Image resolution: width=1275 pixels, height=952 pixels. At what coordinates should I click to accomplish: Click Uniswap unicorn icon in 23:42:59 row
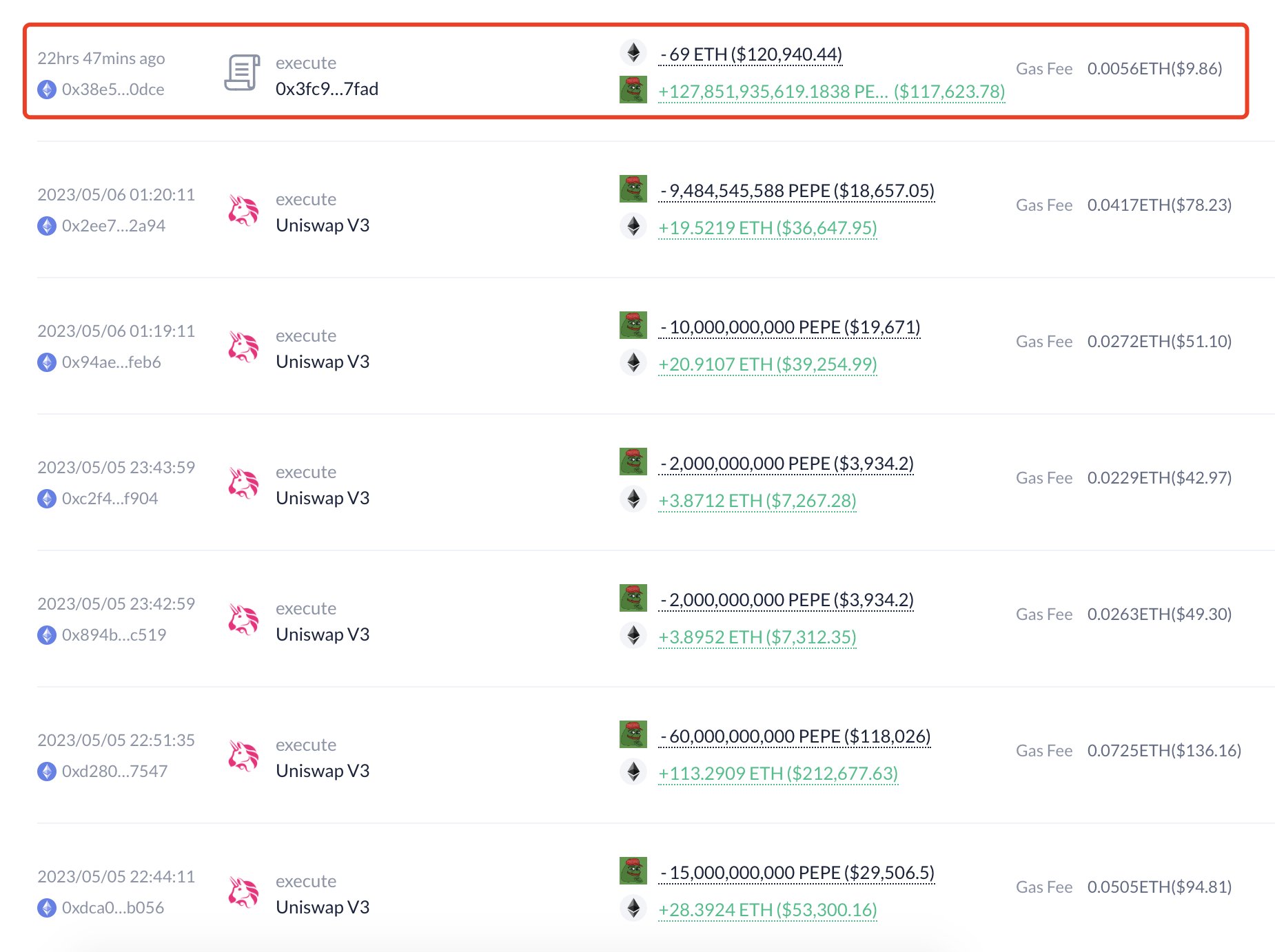pyautogui.click(x=243, y=620)
